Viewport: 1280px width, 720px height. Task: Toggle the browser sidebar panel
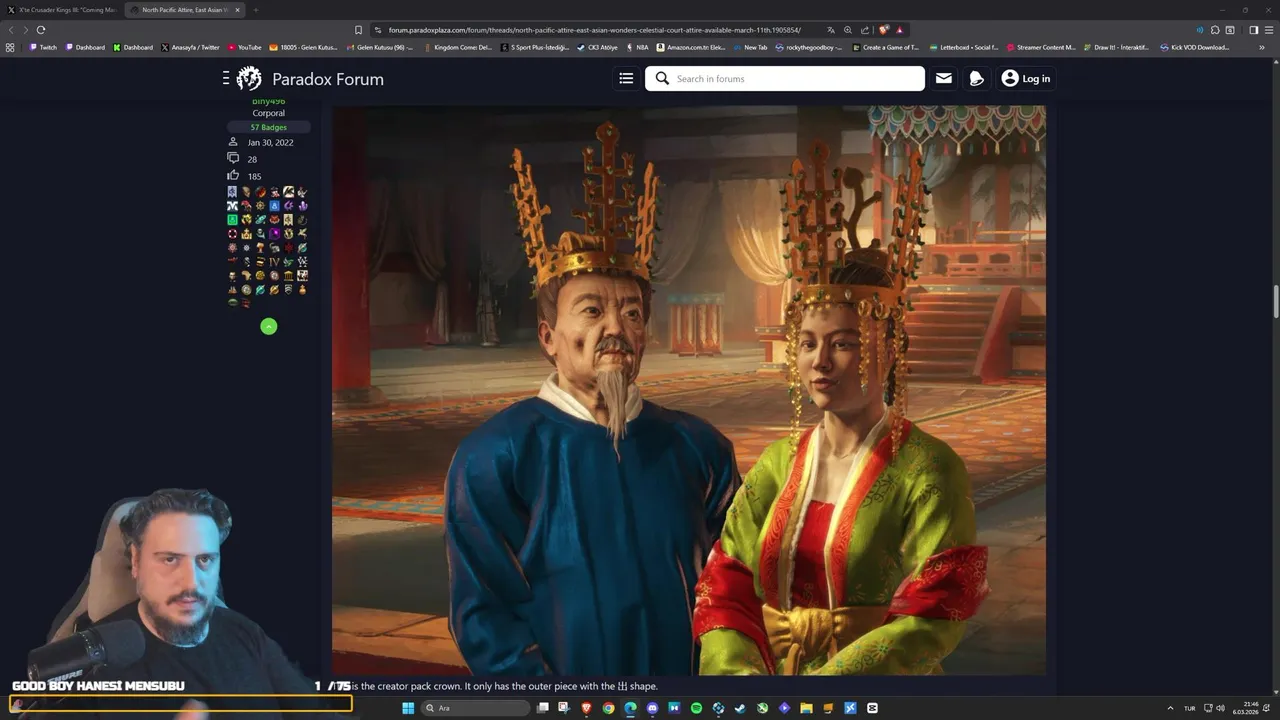pos(1254,30)
